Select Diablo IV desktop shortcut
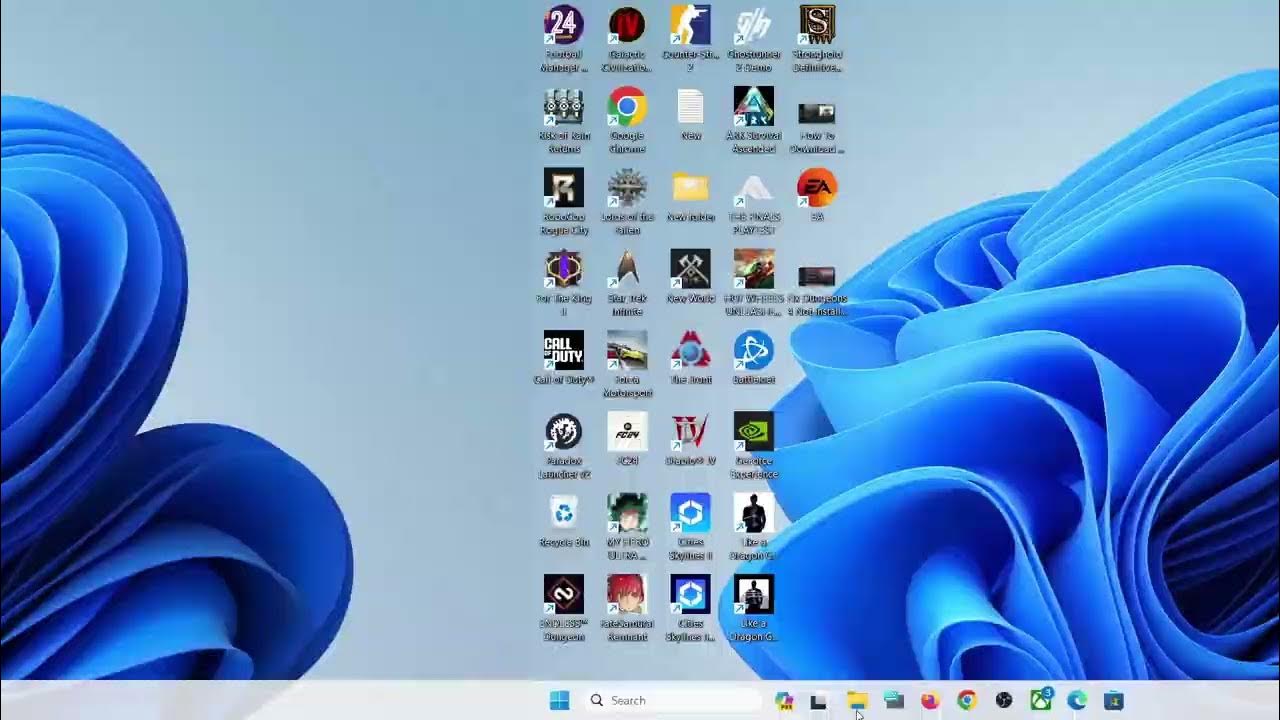1280x720 pixels. pos(690,440)
